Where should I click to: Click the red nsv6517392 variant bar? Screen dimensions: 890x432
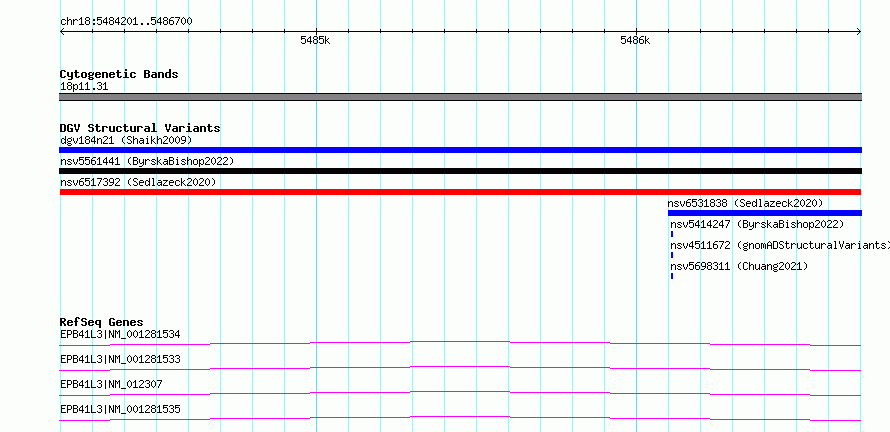pos(460,192)
